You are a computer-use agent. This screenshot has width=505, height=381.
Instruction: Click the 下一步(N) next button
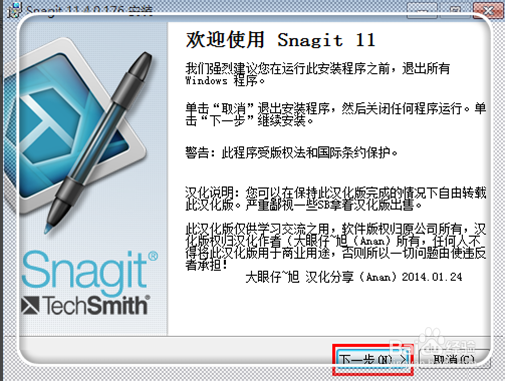click(x=373, y=359)
